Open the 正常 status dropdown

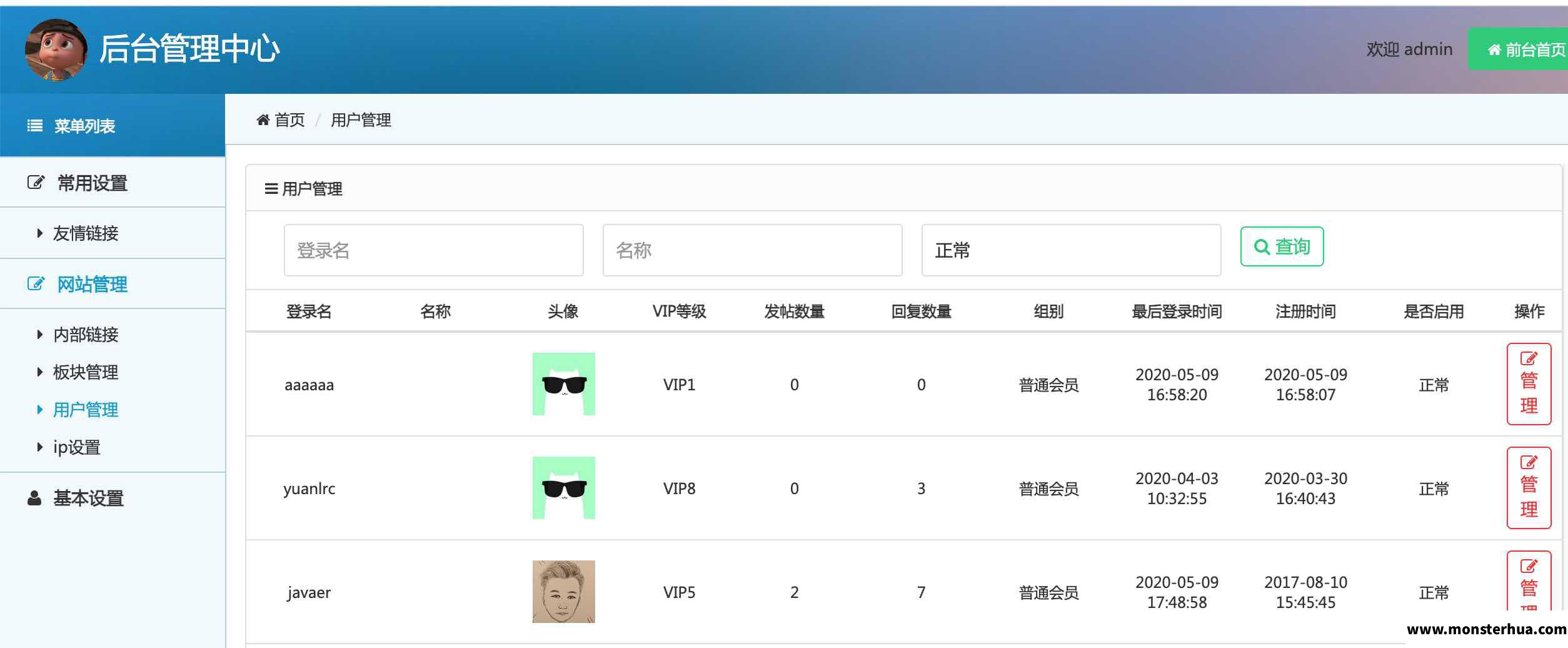[x=1071, y=250]
